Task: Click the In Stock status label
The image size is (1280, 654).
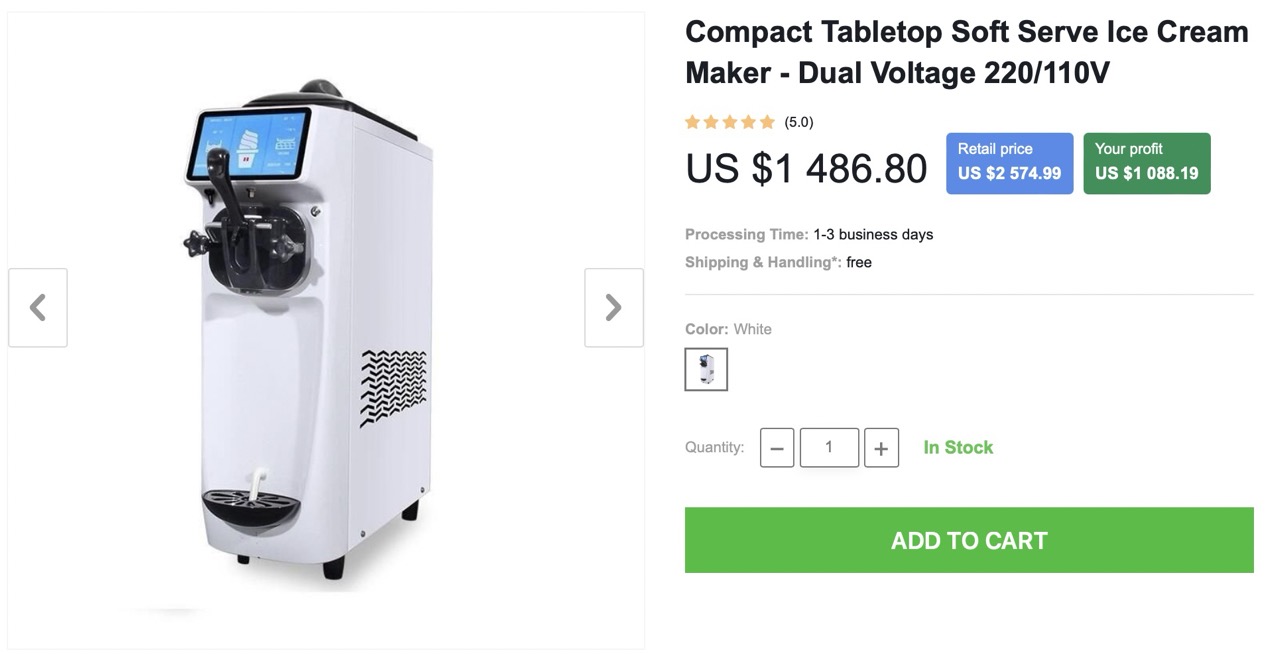Action: (x=958, y=447)
